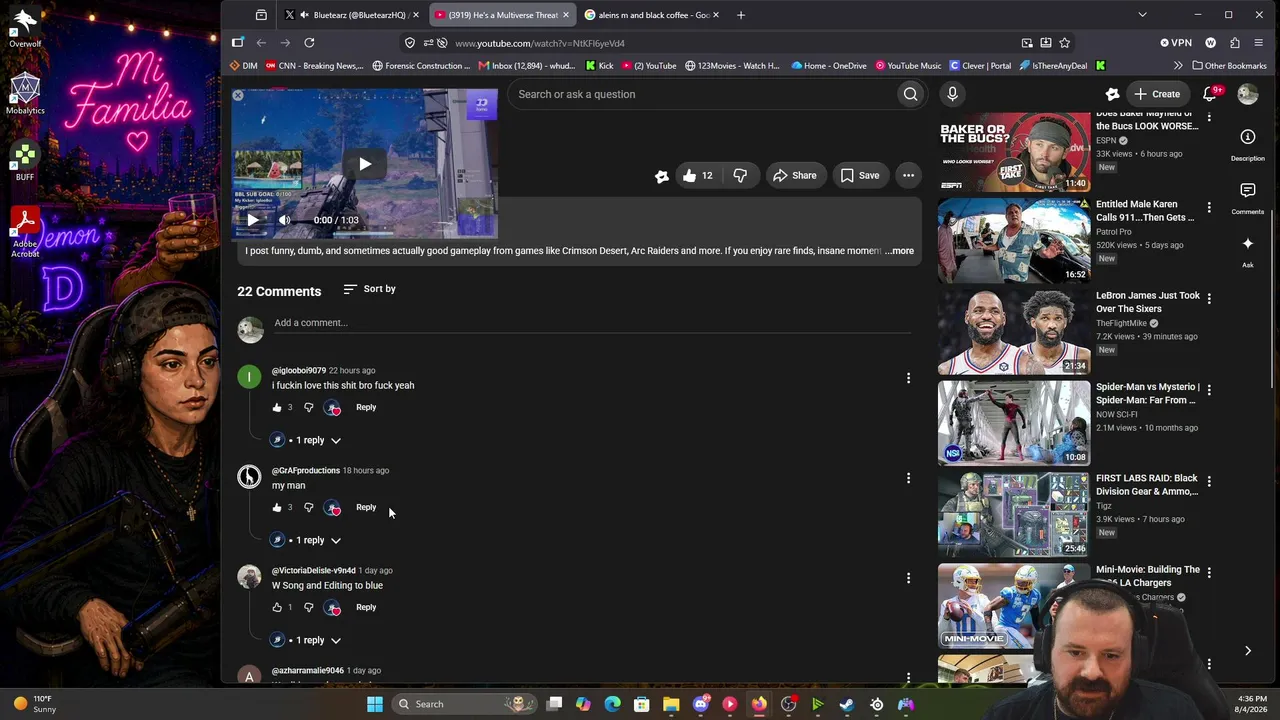1280x720 pixels.
Task: Share the video
Action: coord(794,175)
